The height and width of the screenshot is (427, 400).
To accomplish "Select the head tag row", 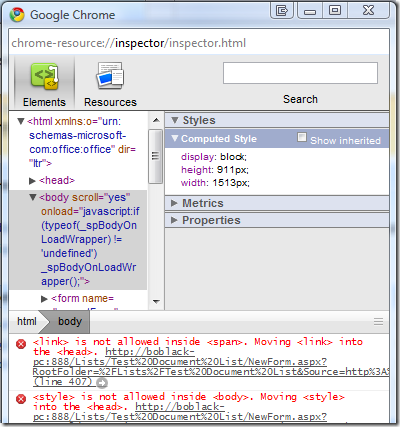I will pyautogui.click(x=57, y=181).
